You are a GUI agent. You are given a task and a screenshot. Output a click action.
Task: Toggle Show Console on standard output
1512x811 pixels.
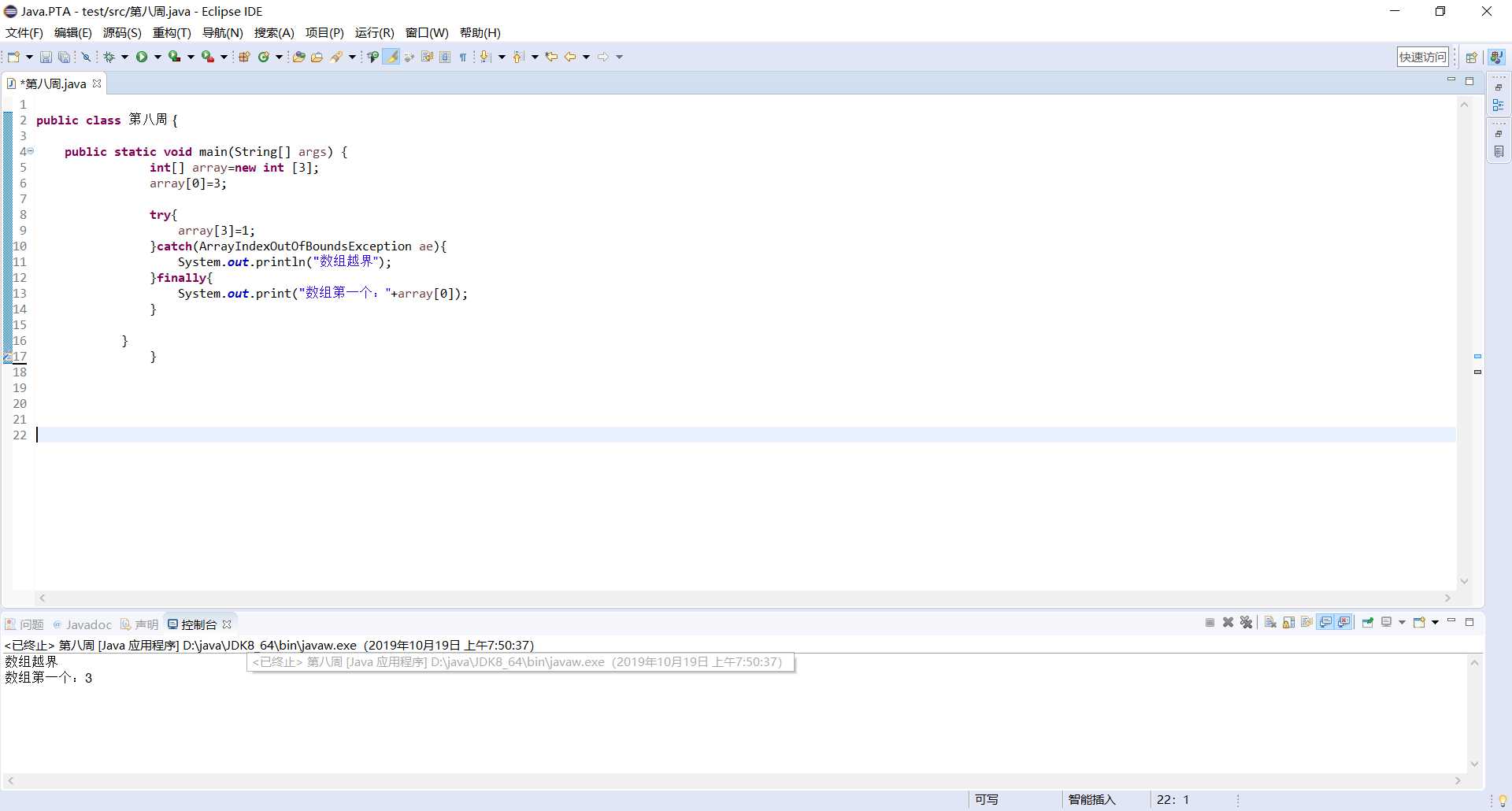coord(1326,623)
